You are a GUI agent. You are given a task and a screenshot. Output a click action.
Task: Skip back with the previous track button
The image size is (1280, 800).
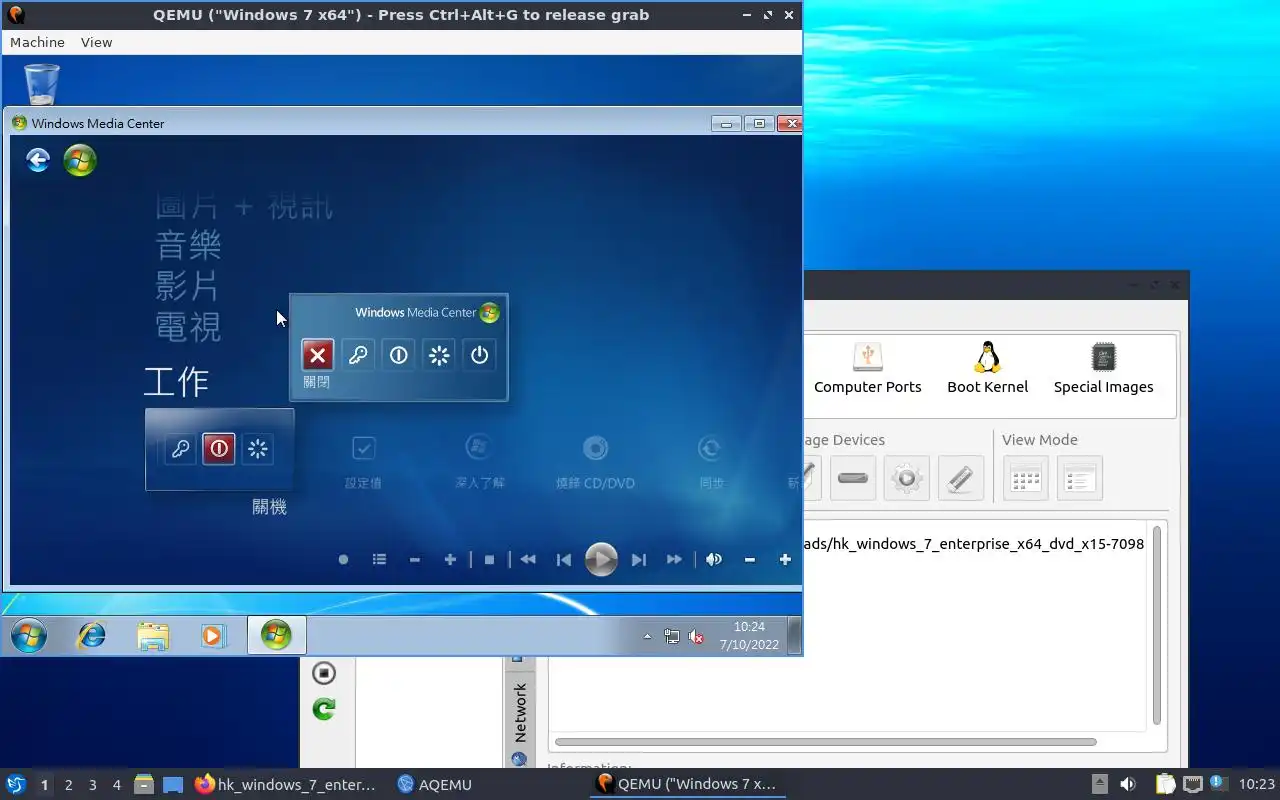pos(564,560)
